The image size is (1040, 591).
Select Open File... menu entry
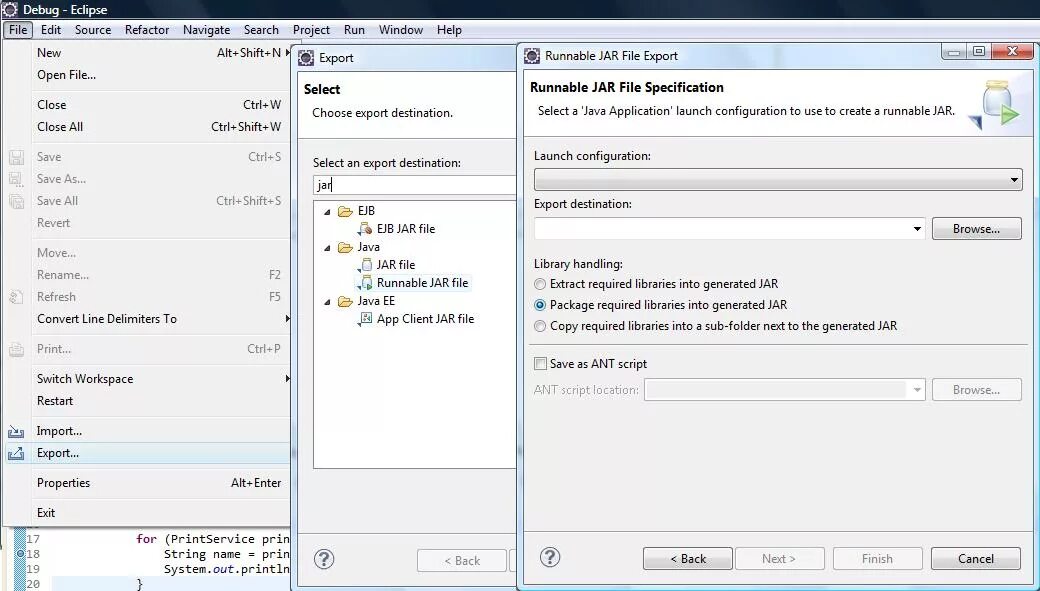(147, 75)
